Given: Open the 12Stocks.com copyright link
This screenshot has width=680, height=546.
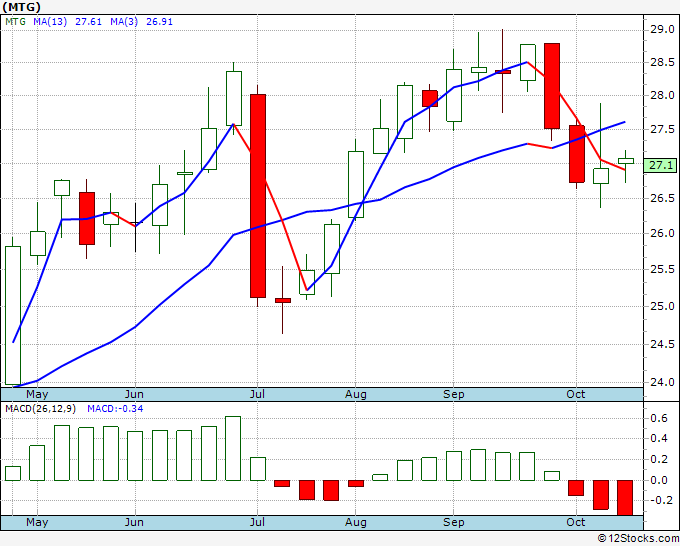Looking at the screenshot, I should [x=638, y=538].
